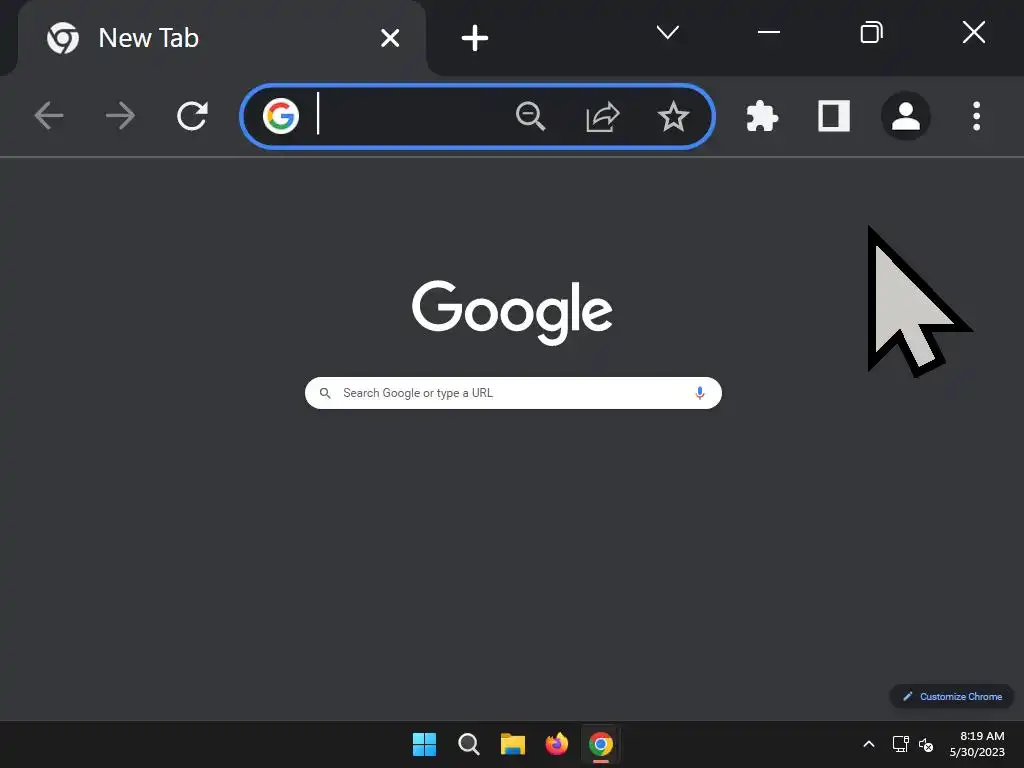Open Chrome's three-dot menu
Image resolution: width=1024 pixels, height=768 pixels.
976,116
